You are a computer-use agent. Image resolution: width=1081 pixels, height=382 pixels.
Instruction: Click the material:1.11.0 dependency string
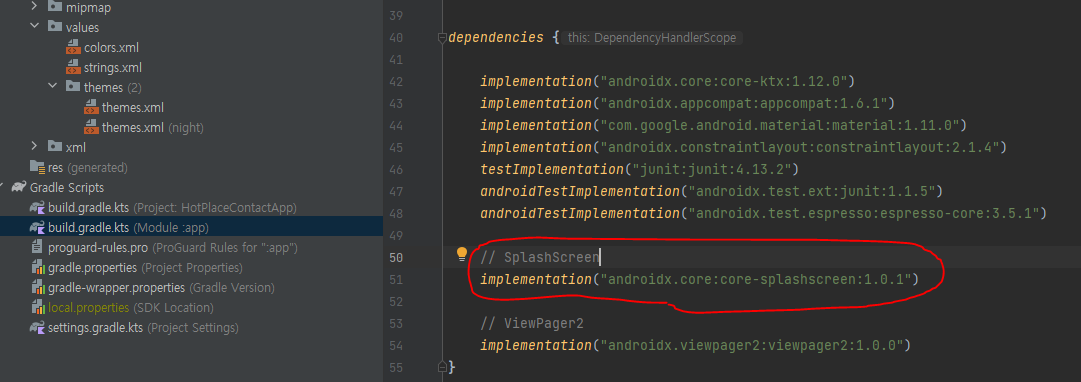pyautogui.click(x=779, y=125)
